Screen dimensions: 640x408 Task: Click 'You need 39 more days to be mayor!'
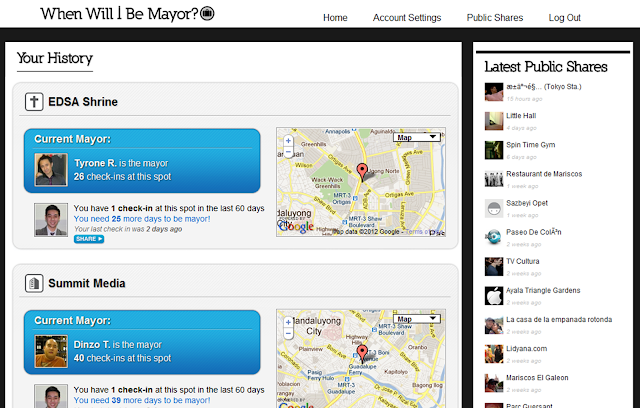(142, 400)
